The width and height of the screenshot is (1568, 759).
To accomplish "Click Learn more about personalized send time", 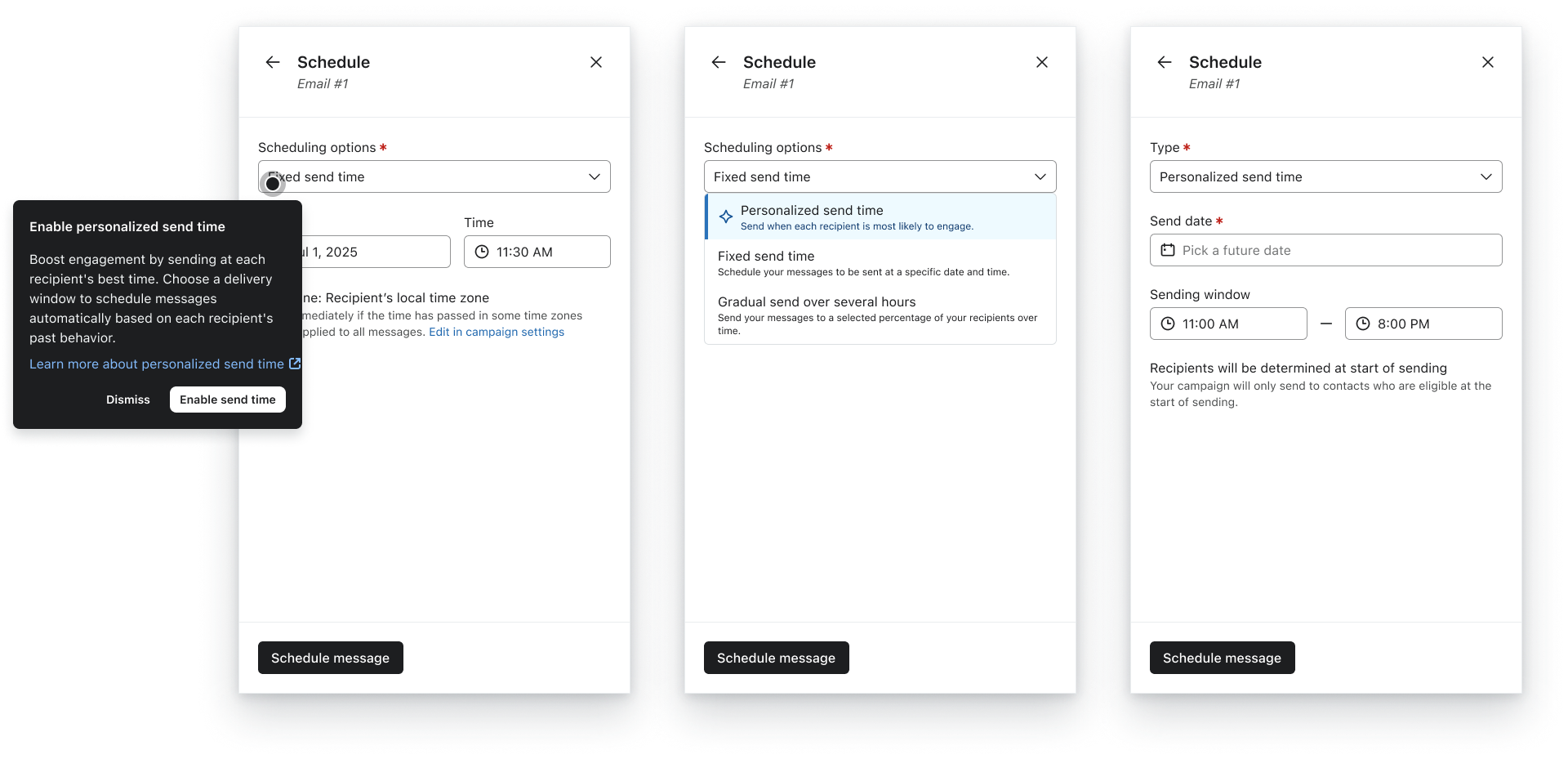I will click(157, 364).
